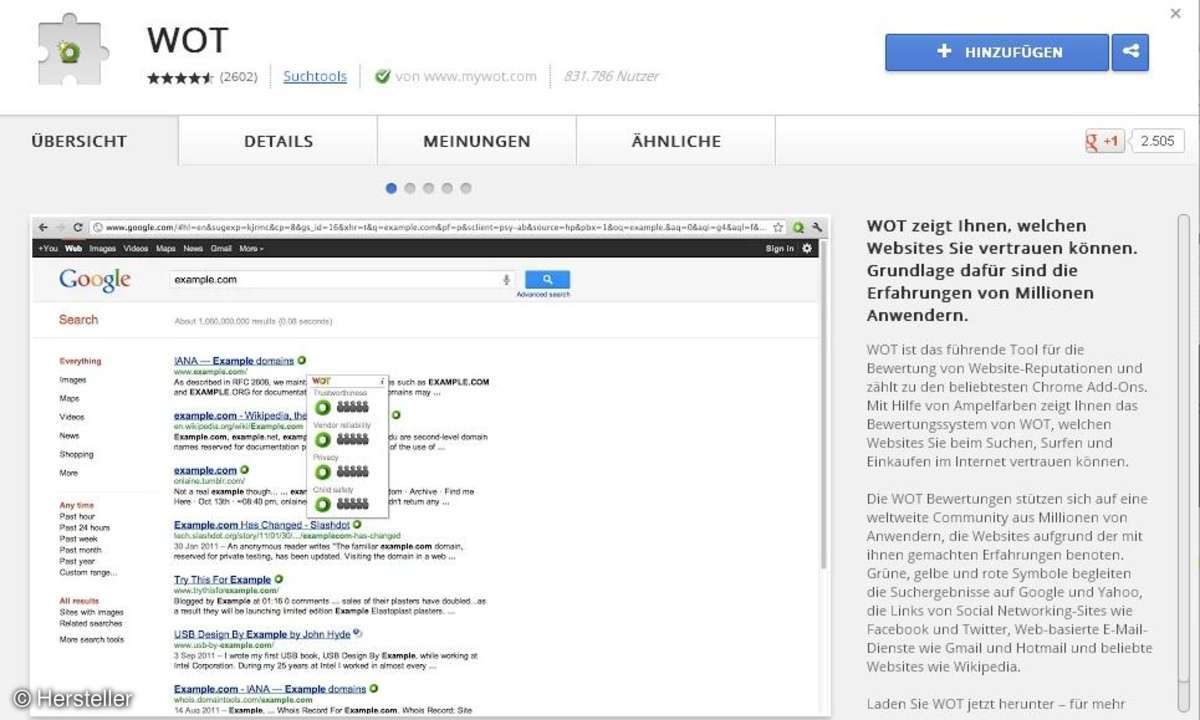Click the green verified checkmark before www.mywot.com
This screenshot has height=720, width=1200.
point(382,76)
